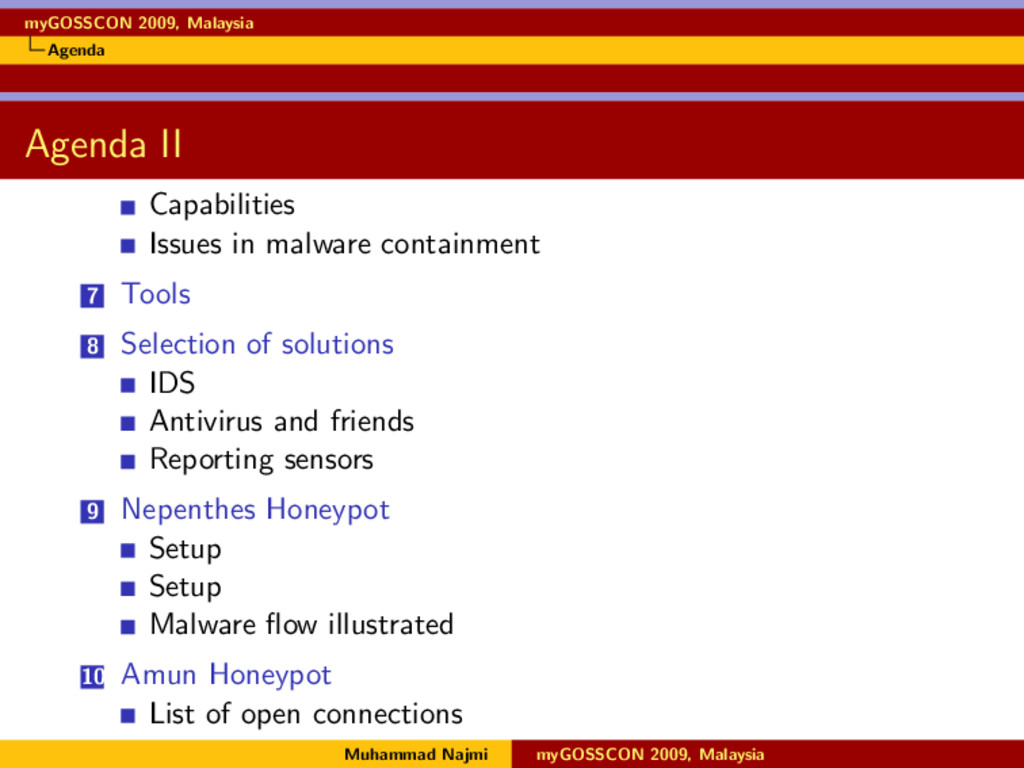
Task: Click the square bullet beside Reporting sensors
Action: click(x=128, y=462)
